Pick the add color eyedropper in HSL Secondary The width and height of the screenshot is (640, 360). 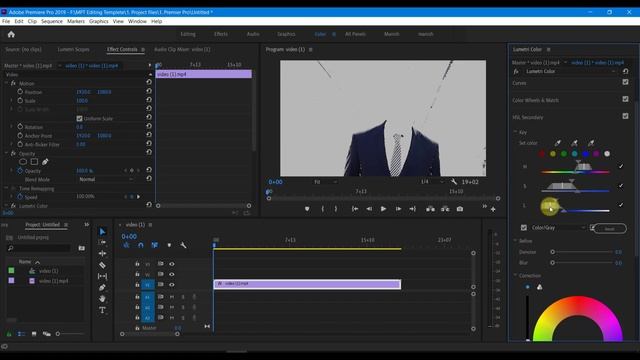pyautogui.click(x=574, y=143)
